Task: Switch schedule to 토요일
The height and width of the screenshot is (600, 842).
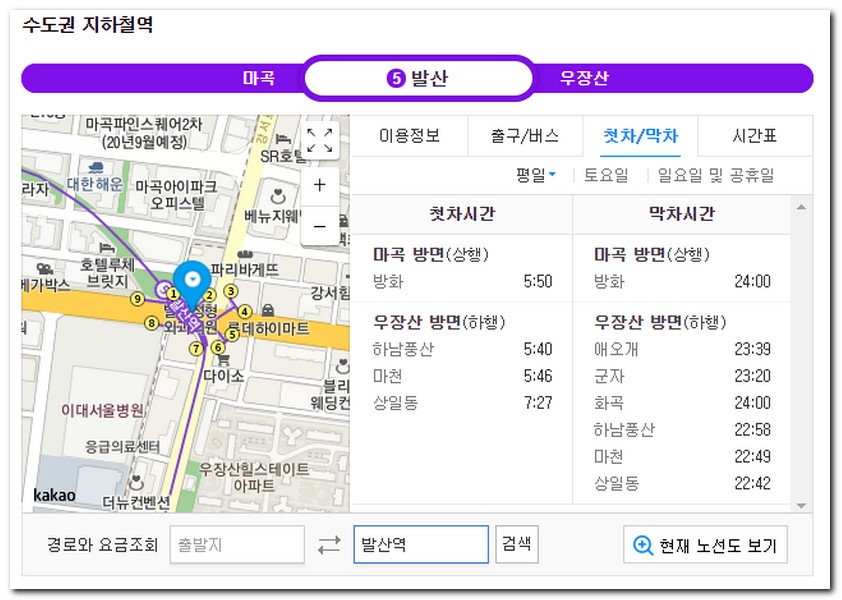Action: (x=607, y=175)
